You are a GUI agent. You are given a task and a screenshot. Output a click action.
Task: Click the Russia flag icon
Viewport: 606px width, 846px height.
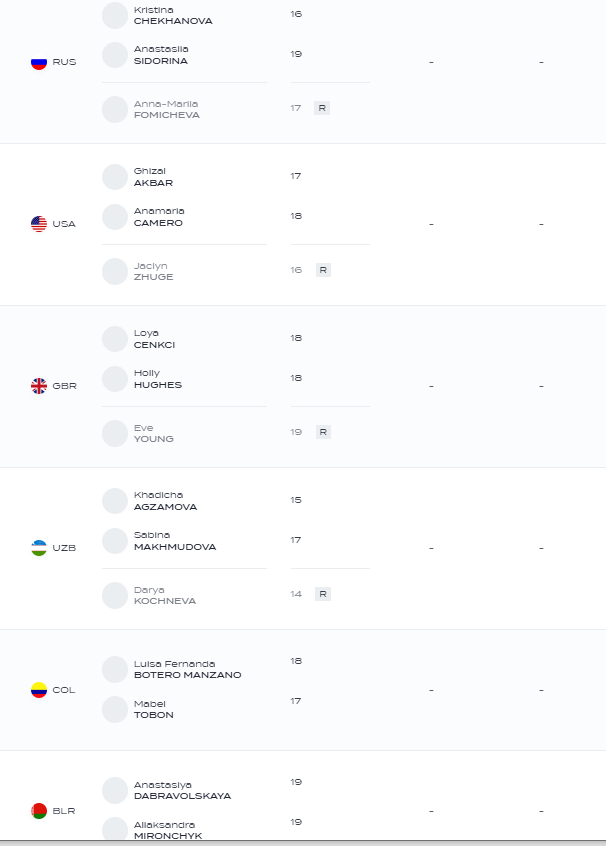[x=39, y=62]
